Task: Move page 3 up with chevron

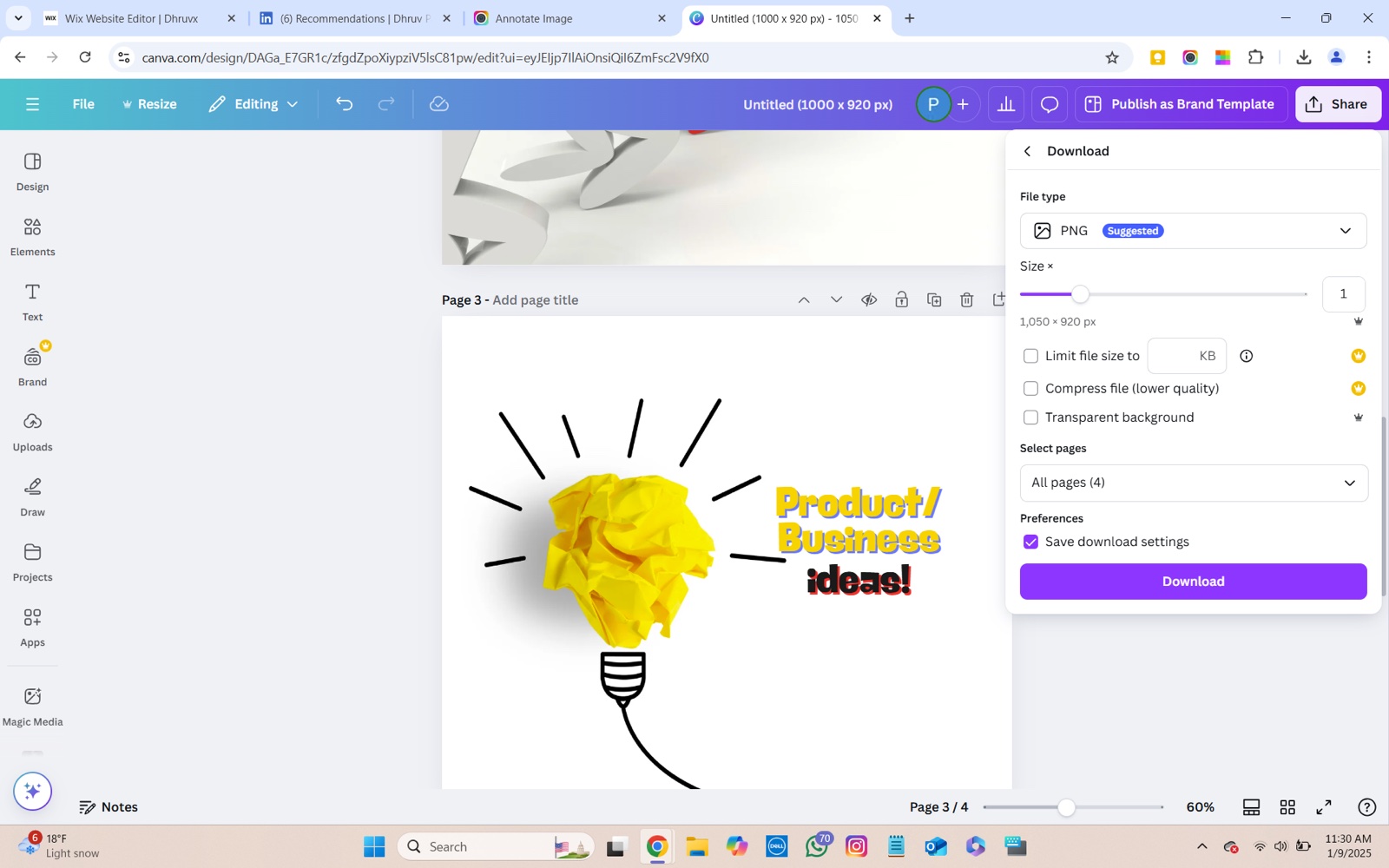Action: (804, 299)
